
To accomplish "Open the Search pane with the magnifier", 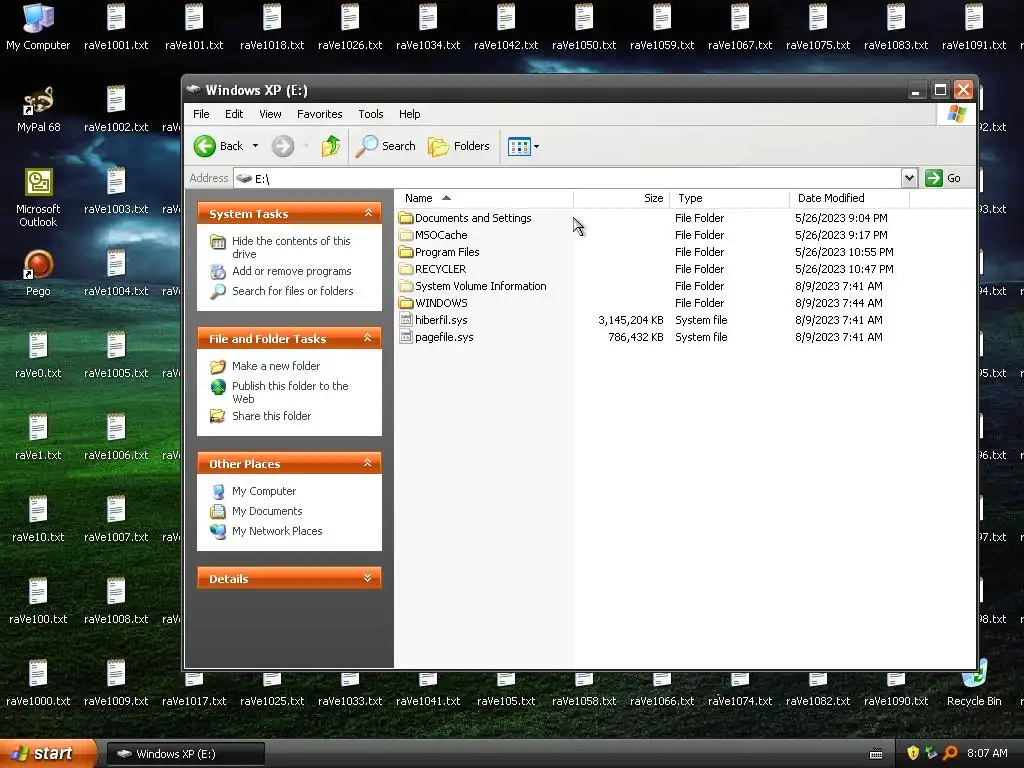I will [x=385, y=146].
